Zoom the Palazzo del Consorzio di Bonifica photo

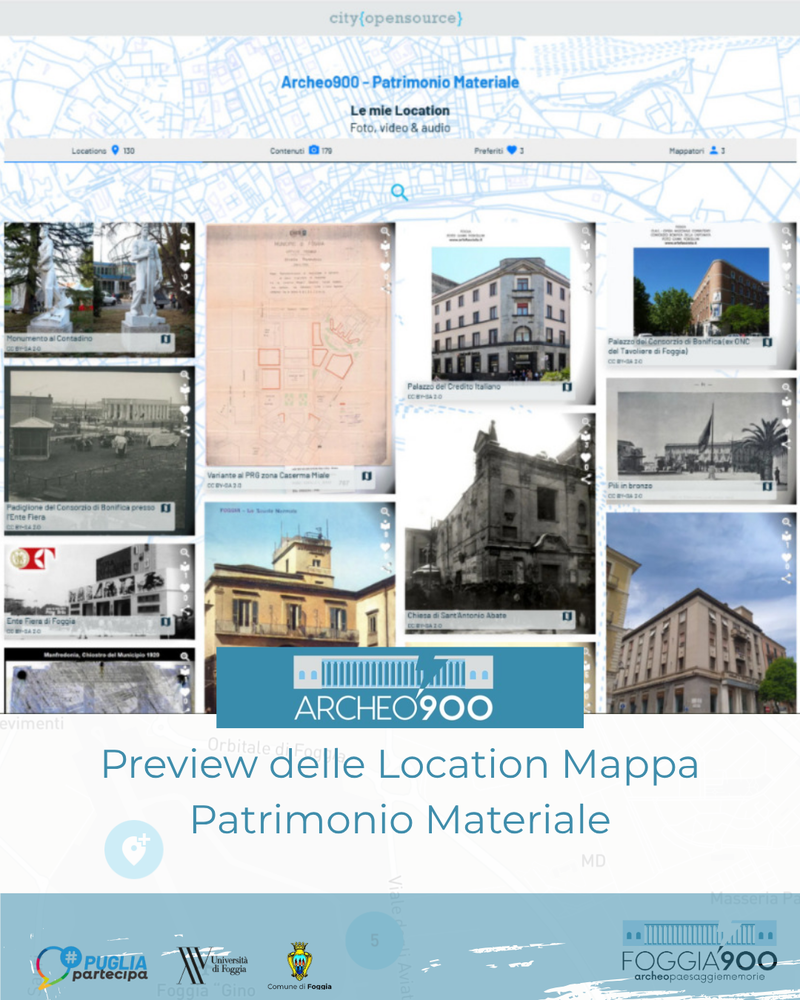(x=787, y=232)
